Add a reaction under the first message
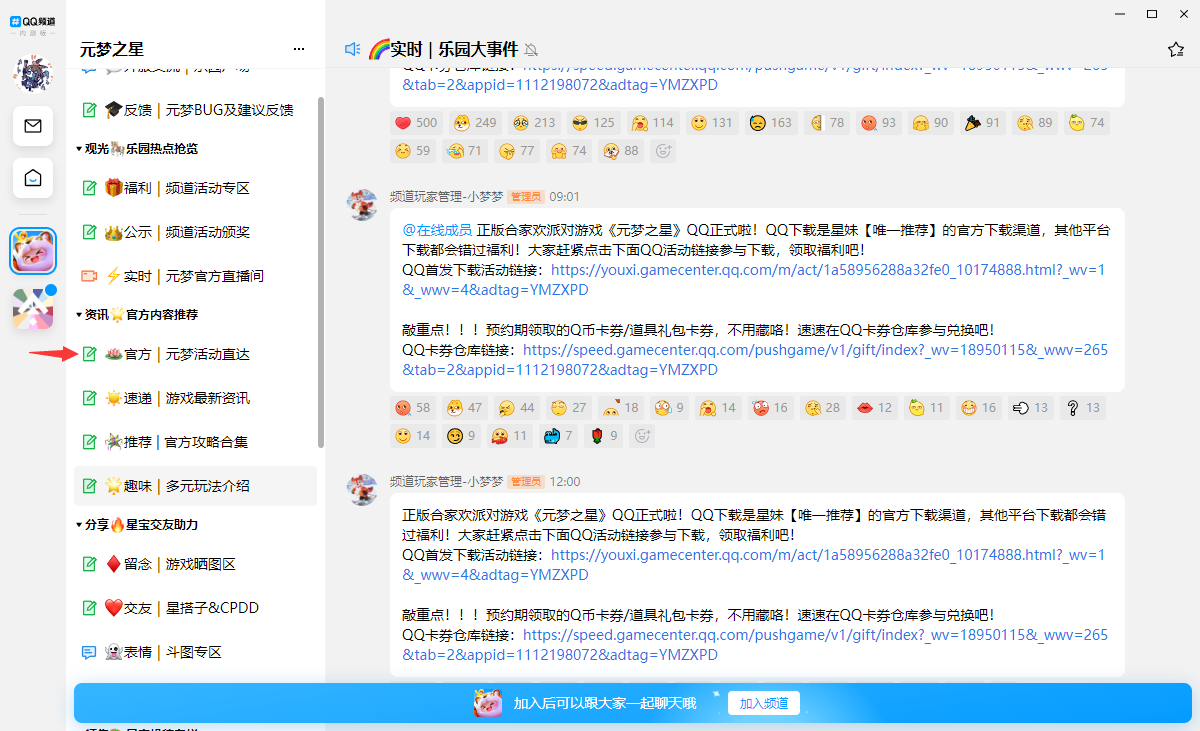The height and width of the screenshot is (731, 1200). pyautogui.click(x=662, y=151)
